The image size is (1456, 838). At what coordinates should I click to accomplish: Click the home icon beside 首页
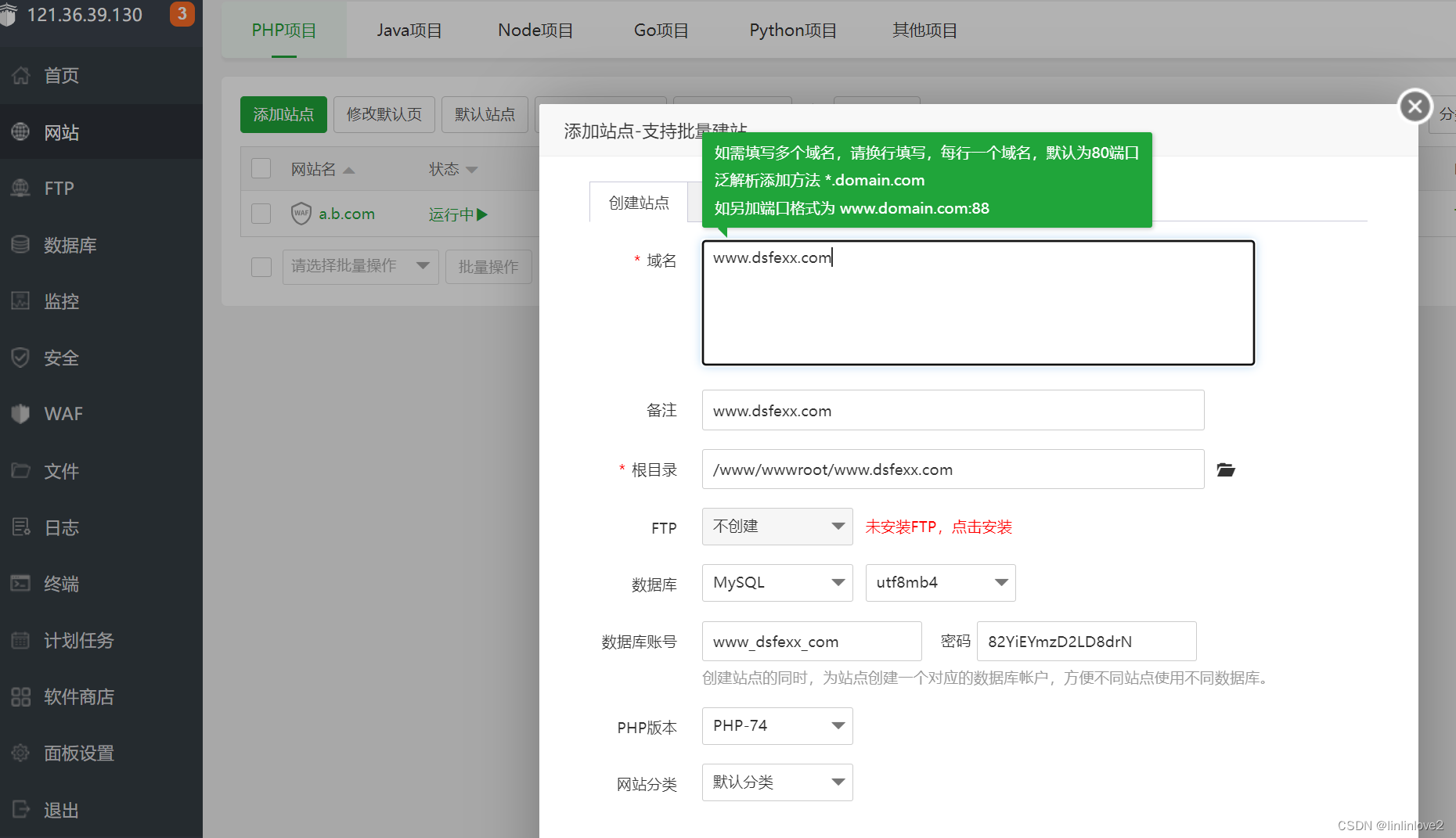pyautogui.click(x=21, y=75)
